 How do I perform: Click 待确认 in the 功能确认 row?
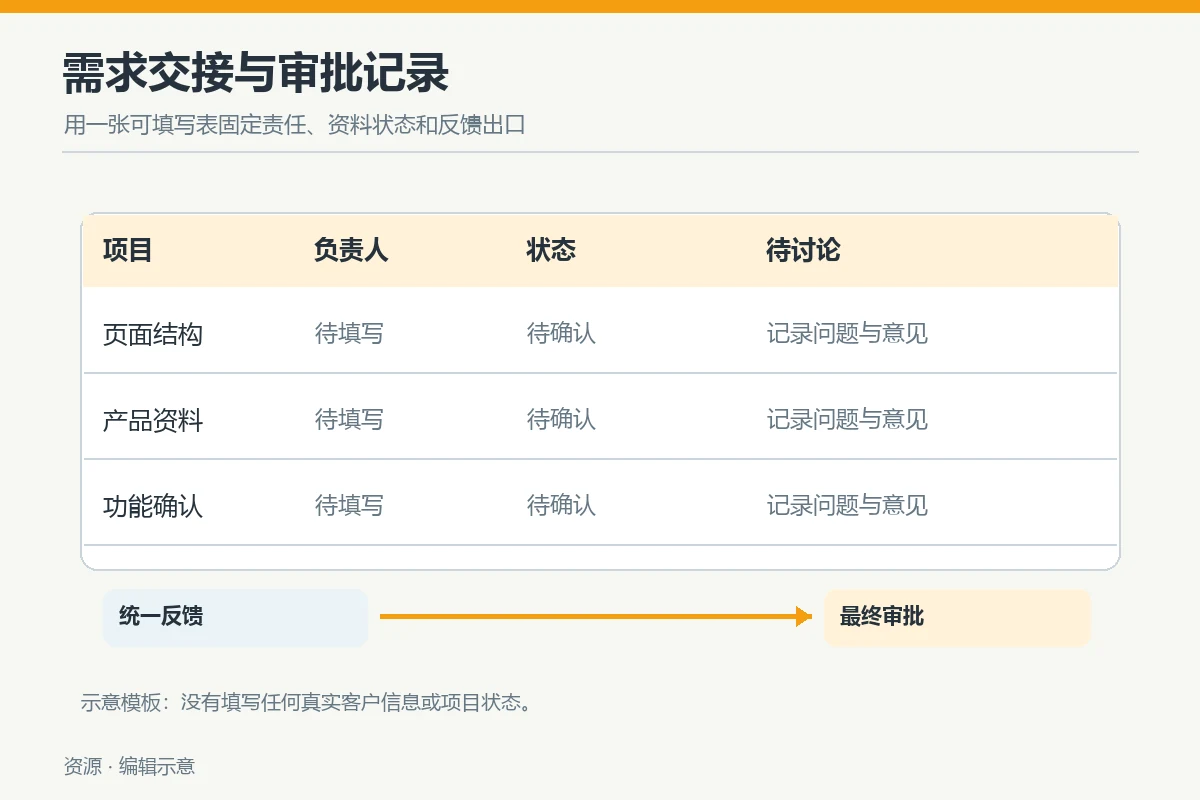point(561,506)
